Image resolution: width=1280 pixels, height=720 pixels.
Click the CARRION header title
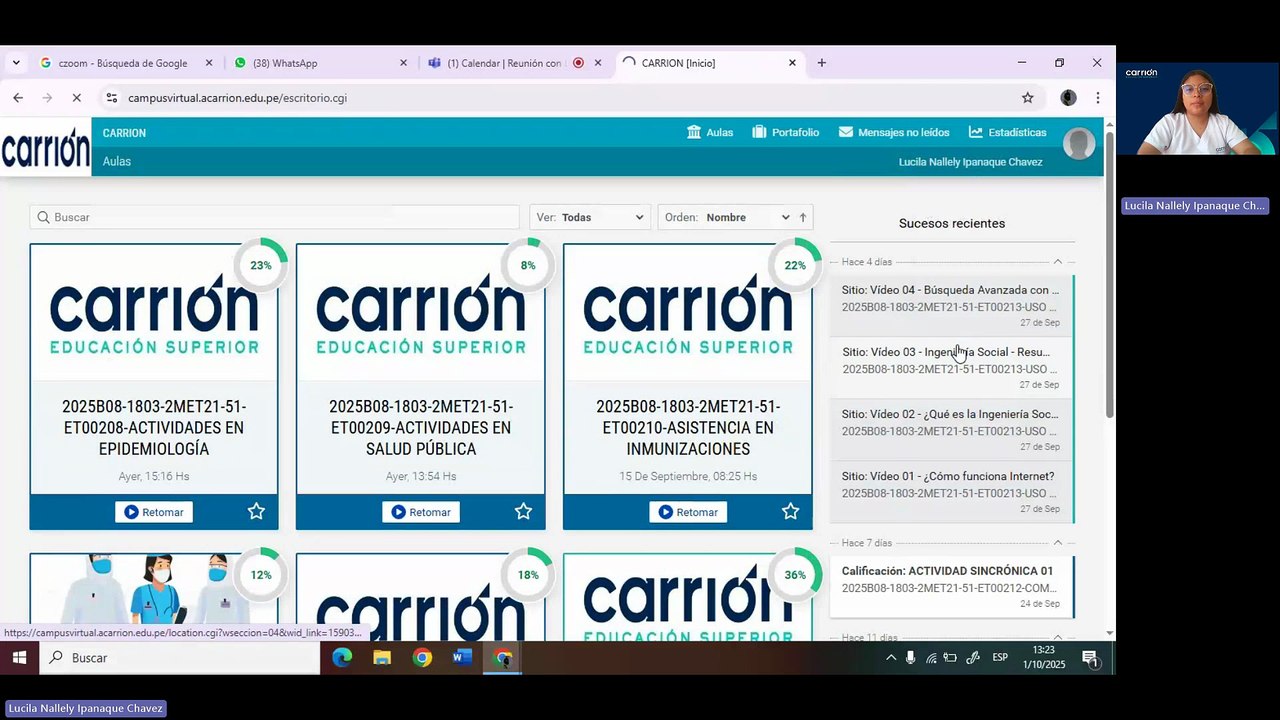click(x=124, y=133)
